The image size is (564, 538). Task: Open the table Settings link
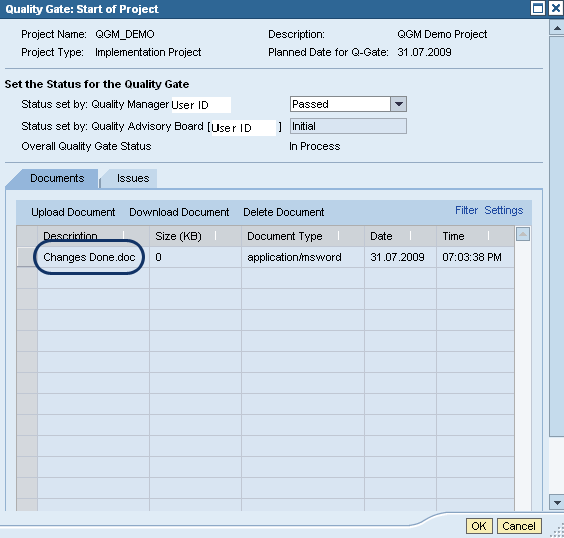504,210
